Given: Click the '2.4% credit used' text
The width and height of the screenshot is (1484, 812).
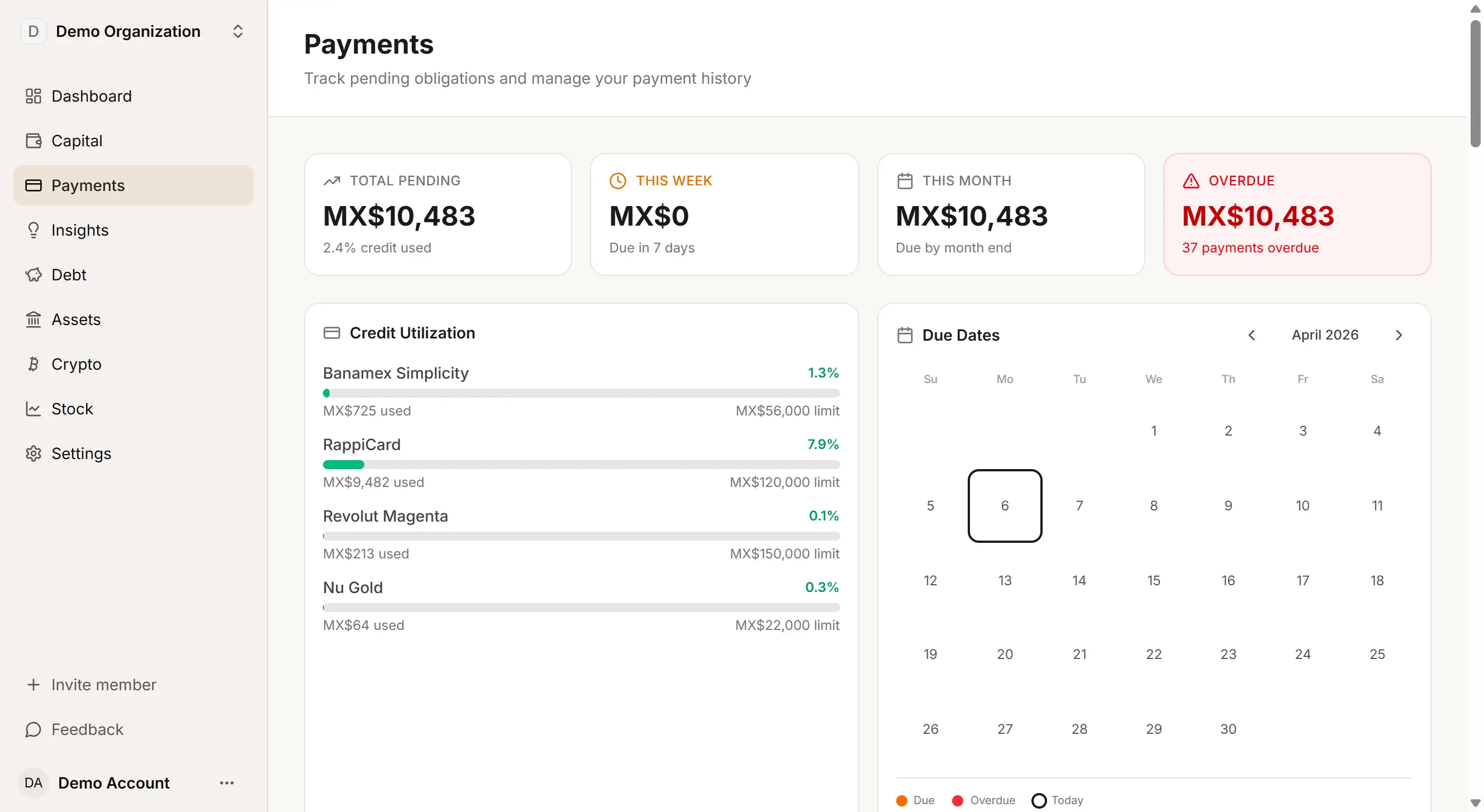Looking at the screenshot, I should pos(377,247).
